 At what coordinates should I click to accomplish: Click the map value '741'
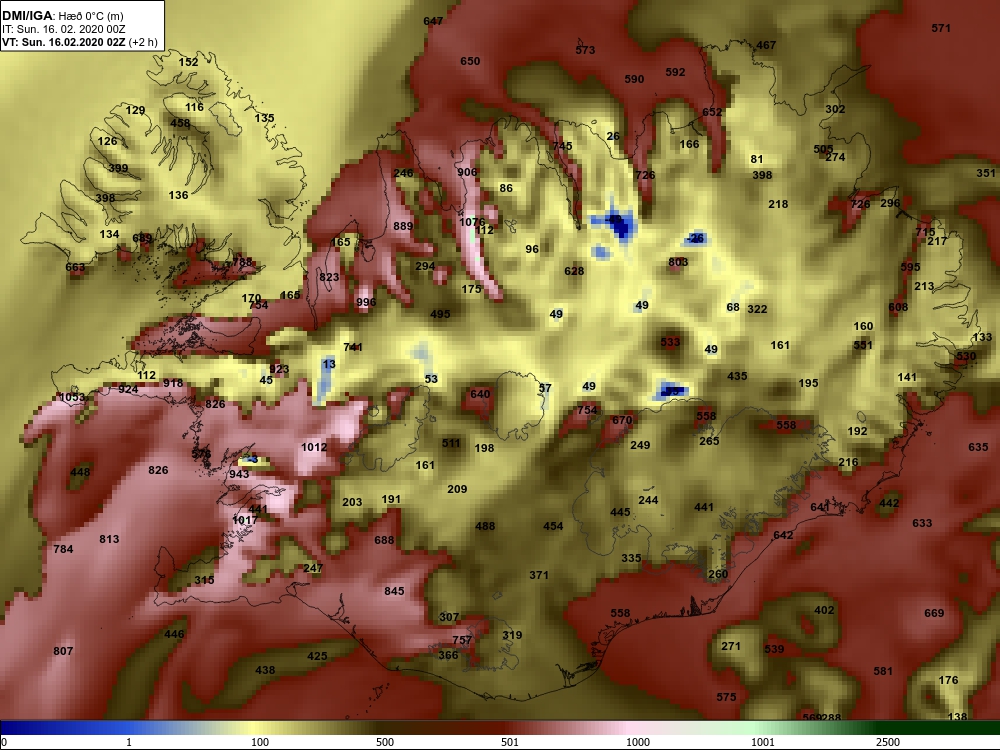pyautogui.click(x=353, y=347)
